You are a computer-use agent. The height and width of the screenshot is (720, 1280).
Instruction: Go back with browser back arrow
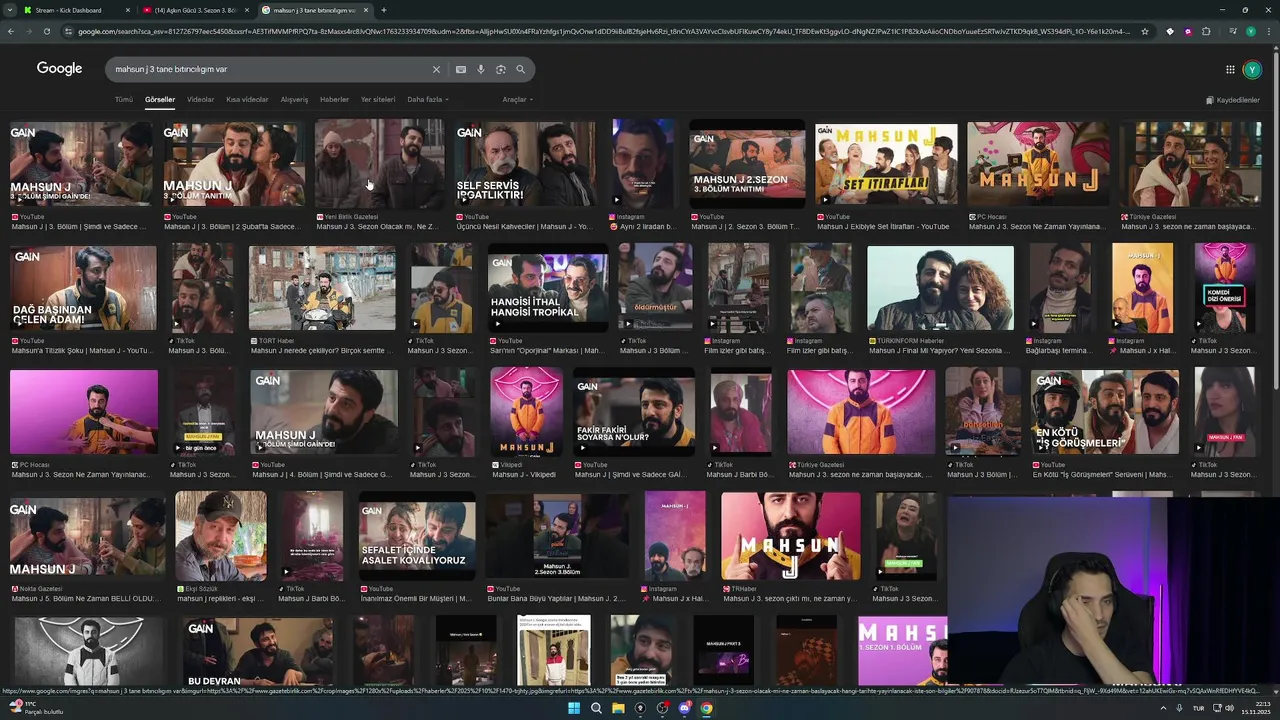point(10,31)
